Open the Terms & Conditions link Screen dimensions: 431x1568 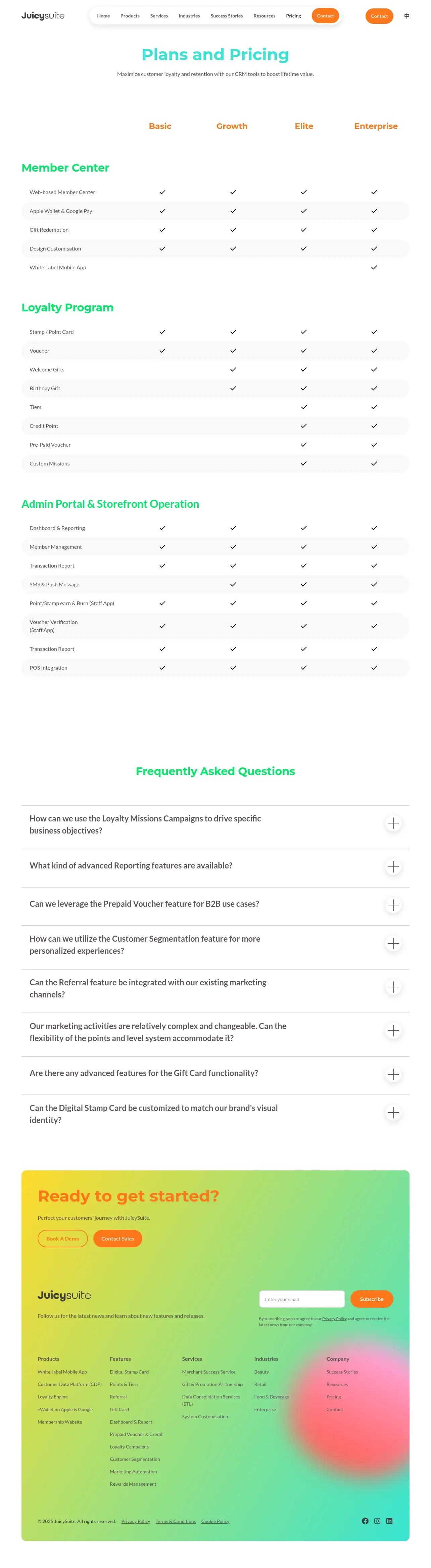click(x=175, y=1521)
